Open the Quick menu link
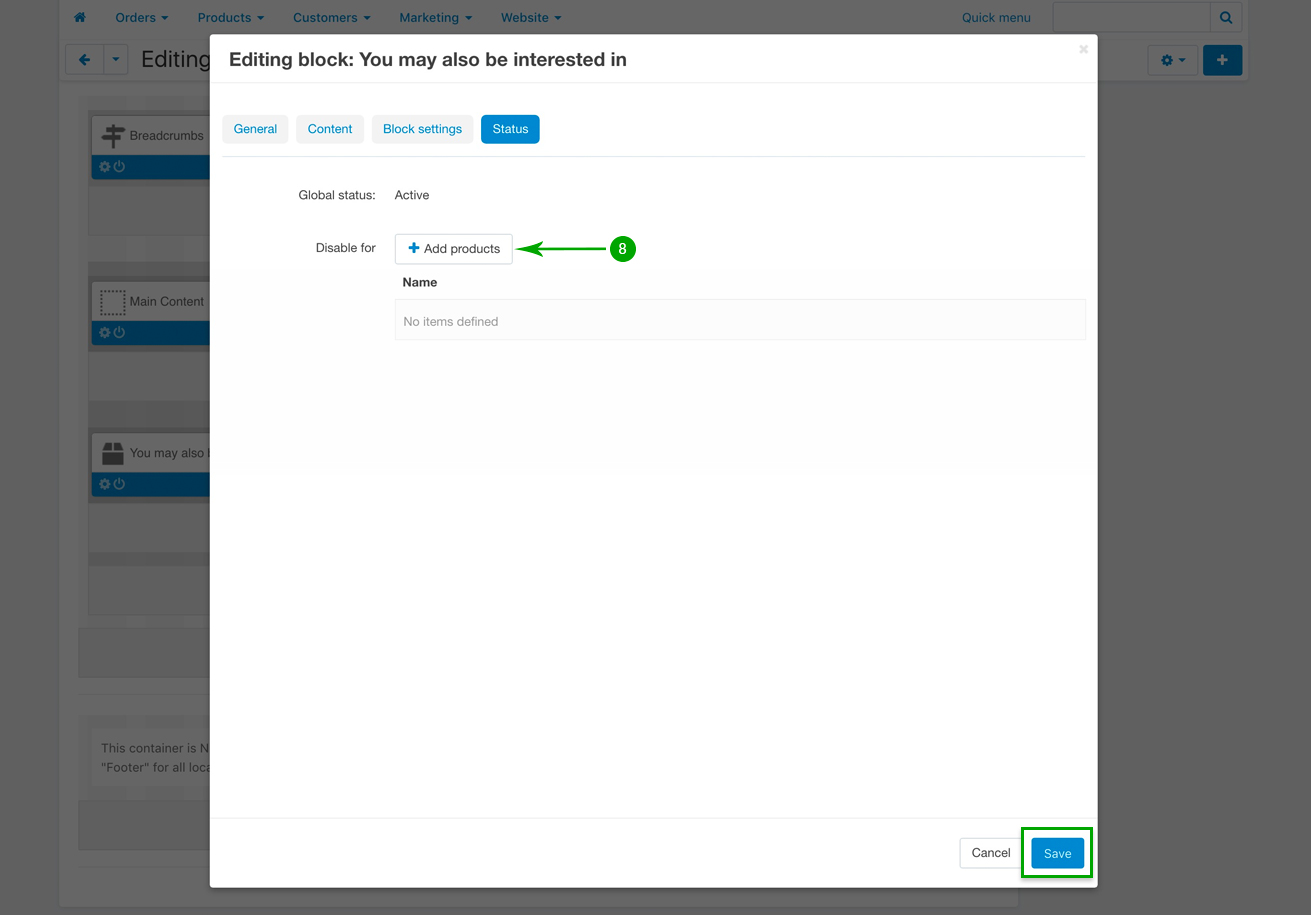 995,18
